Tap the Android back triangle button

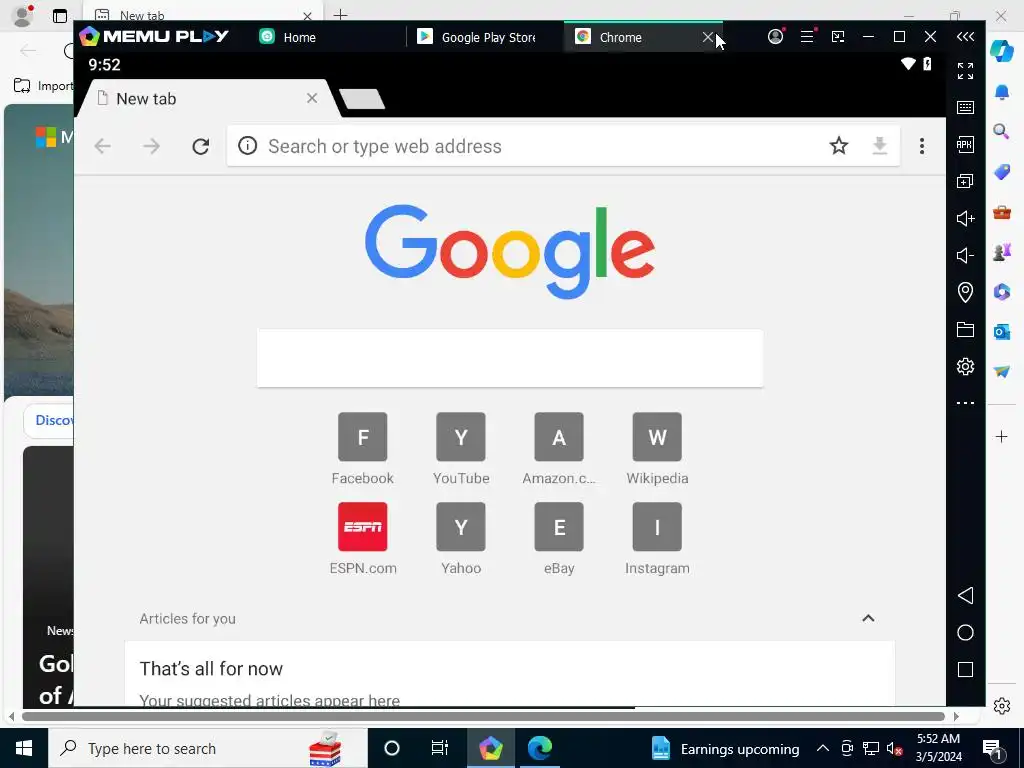pyautogui.click(x=965, y=595)
